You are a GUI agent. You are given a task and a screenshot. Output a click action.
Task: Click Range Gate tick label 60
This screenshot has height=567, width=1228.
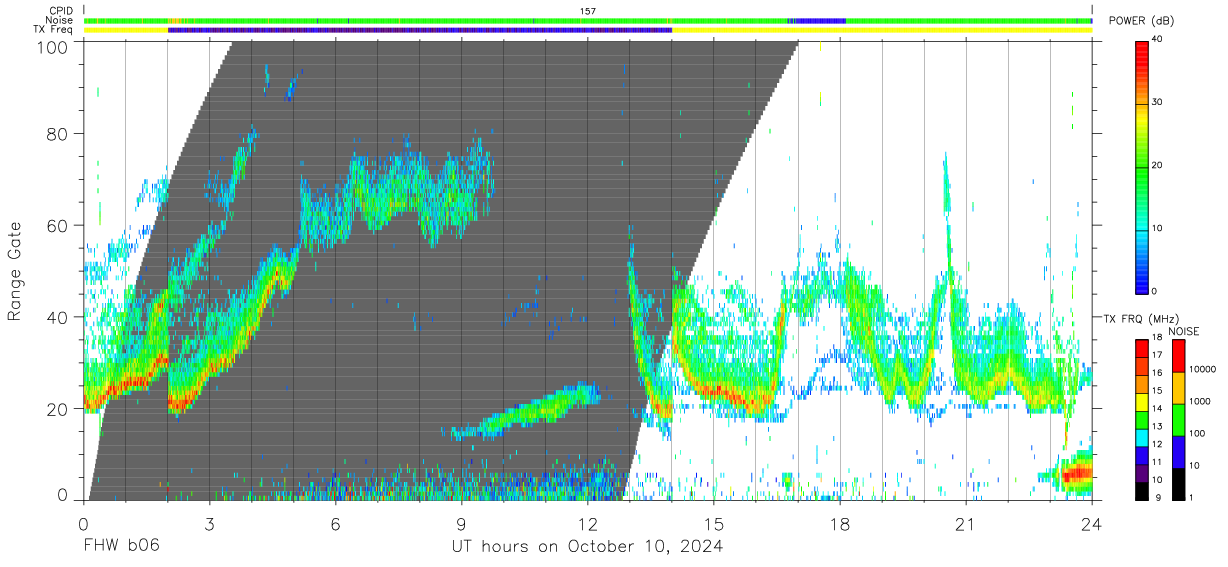58,225
